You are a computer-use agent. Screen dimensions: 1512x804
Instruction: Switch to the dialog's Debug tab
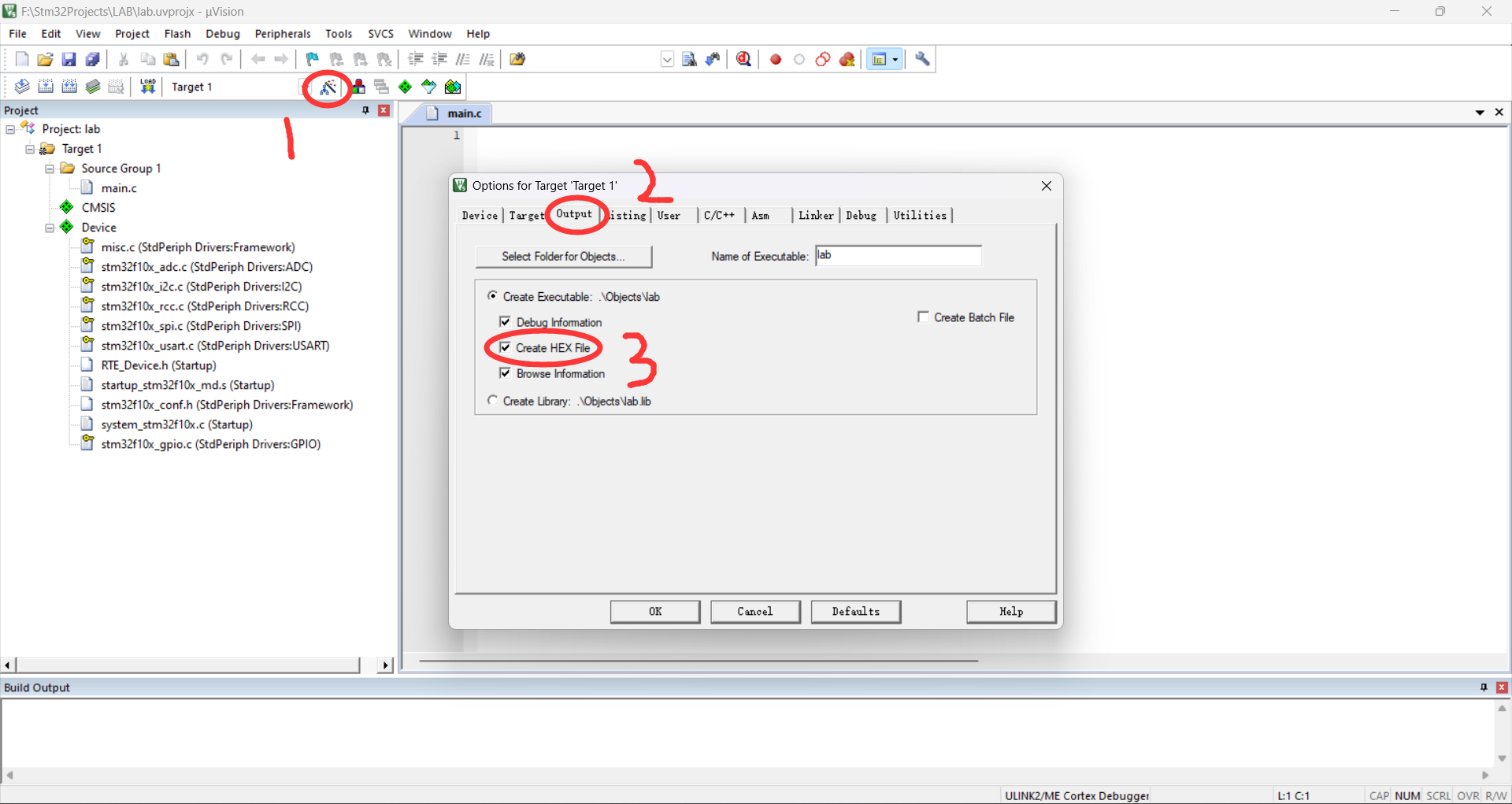coord(862,215)
